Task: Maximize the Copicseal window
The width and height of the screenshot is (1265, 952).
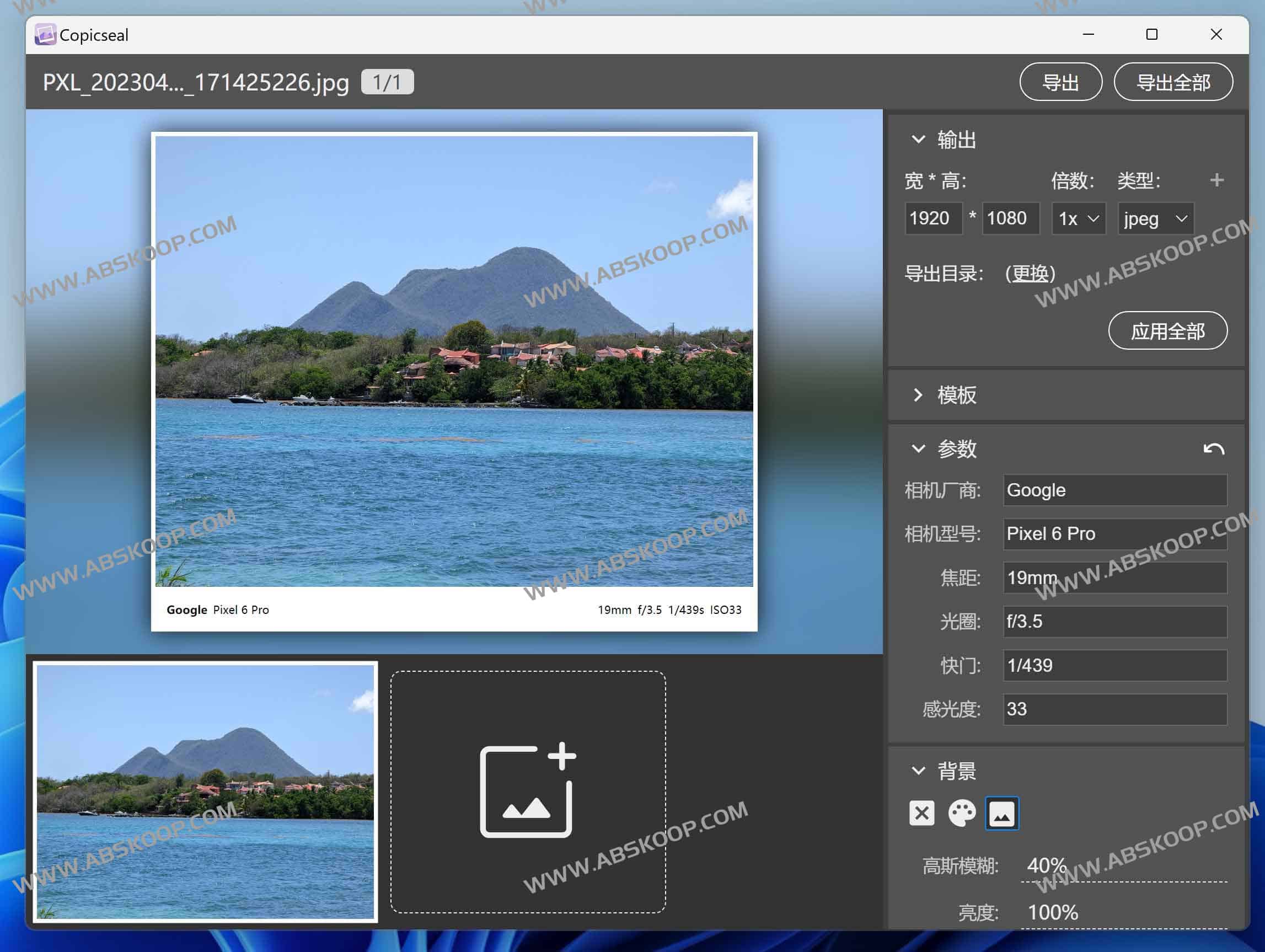Action: pyautogui.click(x=1152, y=35)
